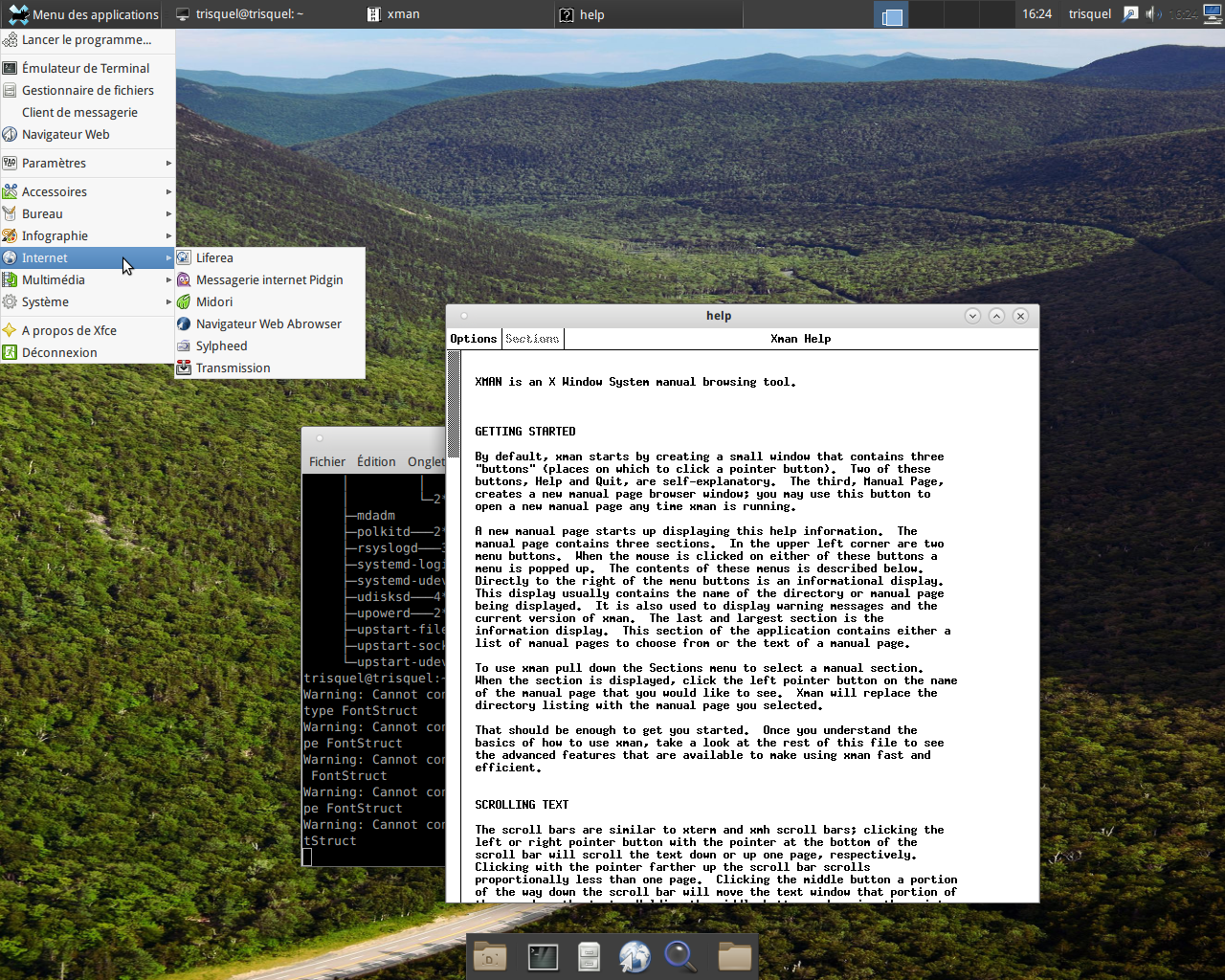Switch to xman window in taskbar
This screenshot has height=980, width=1225.
(456, 14)
